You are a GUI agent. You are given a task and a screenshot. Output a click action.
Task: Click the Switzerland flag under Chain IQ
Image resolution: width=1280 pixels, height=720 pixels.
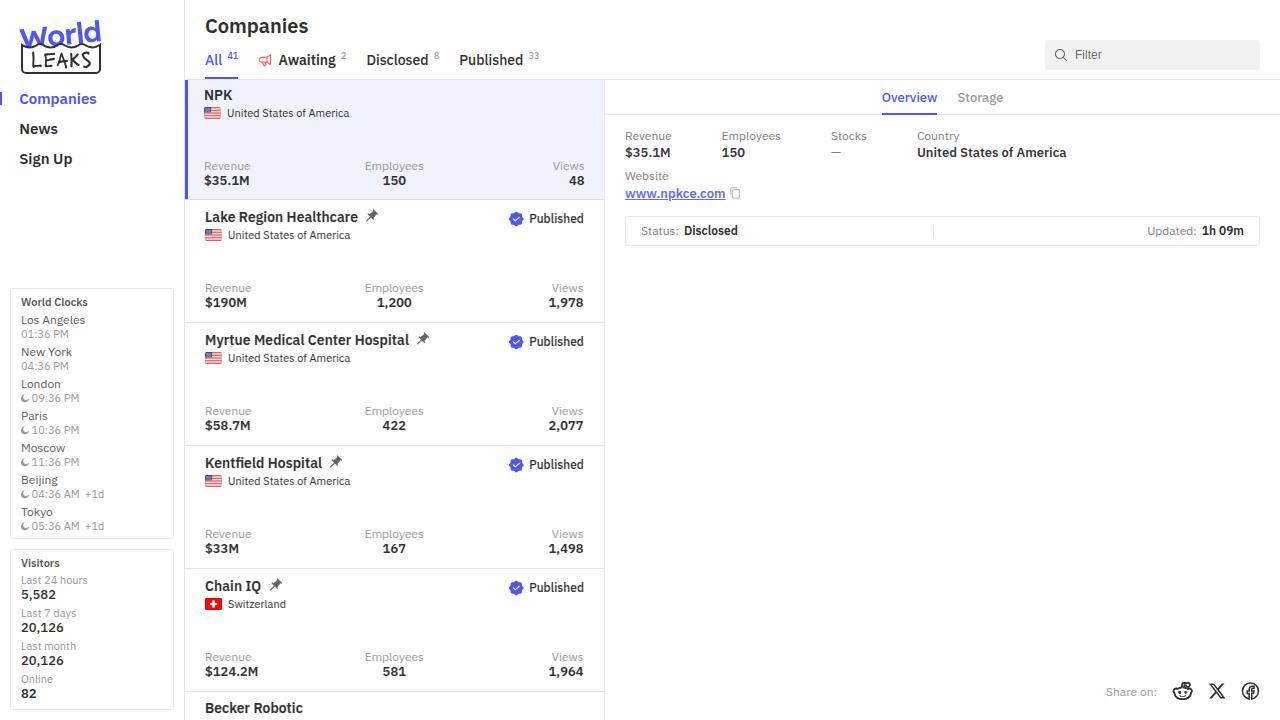(213, 605)
